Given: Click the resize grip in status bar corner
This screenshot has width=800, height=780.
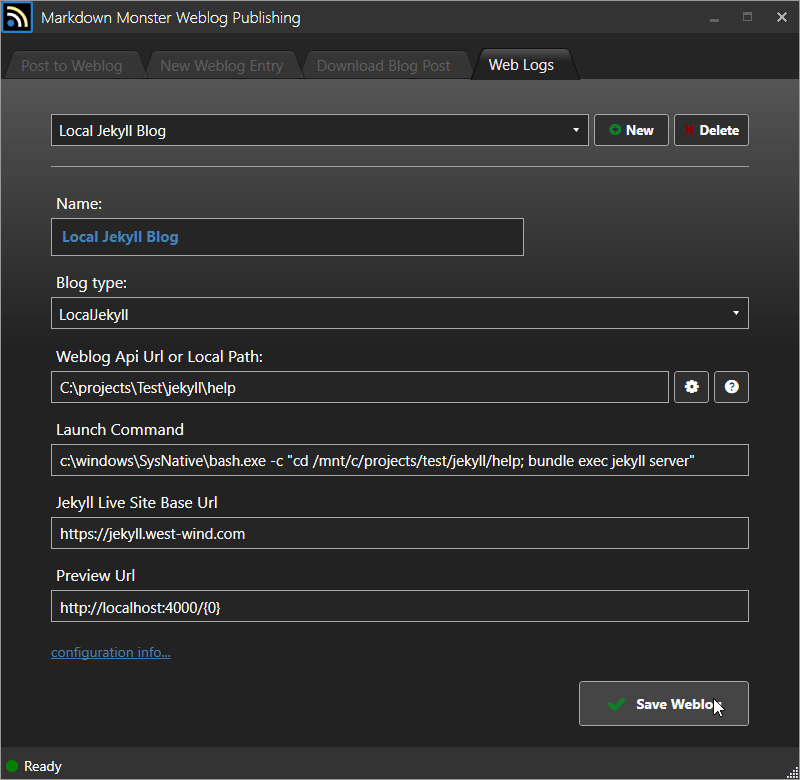Looking at the screenshot, I should [x=792, y=773].
